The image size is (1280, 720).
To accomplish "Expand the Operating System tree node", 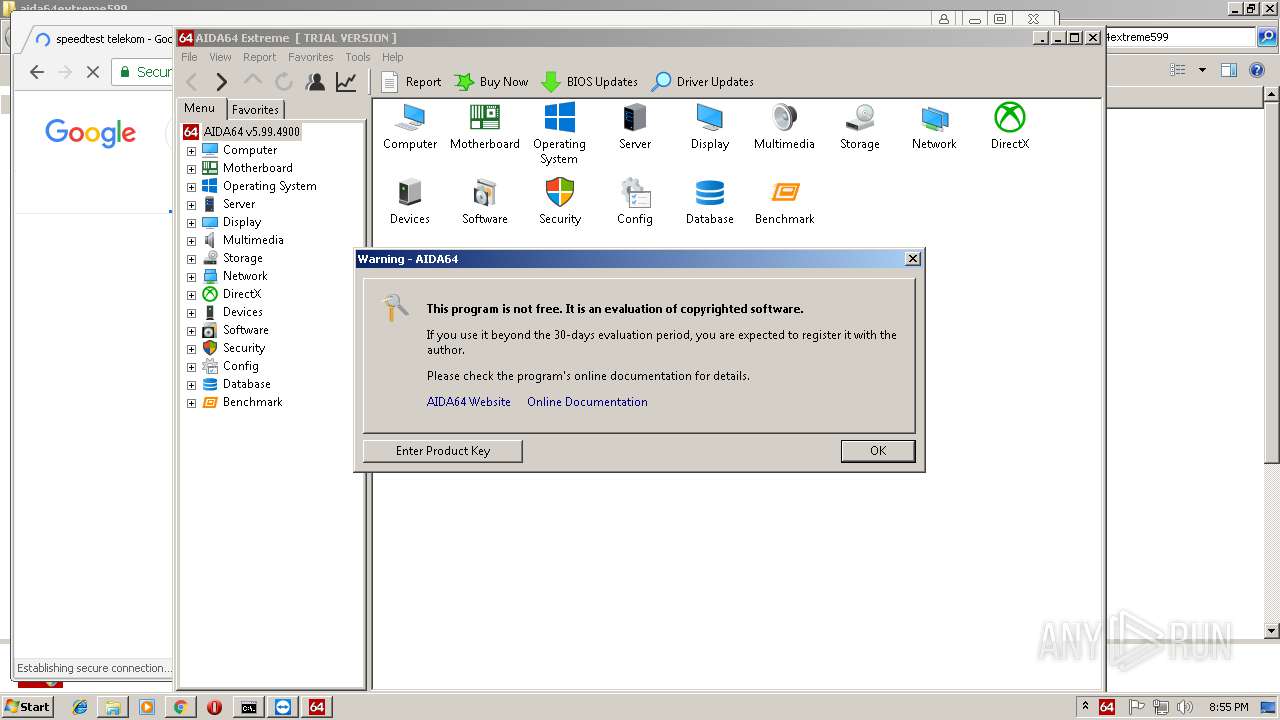I will tap(191, 187).
